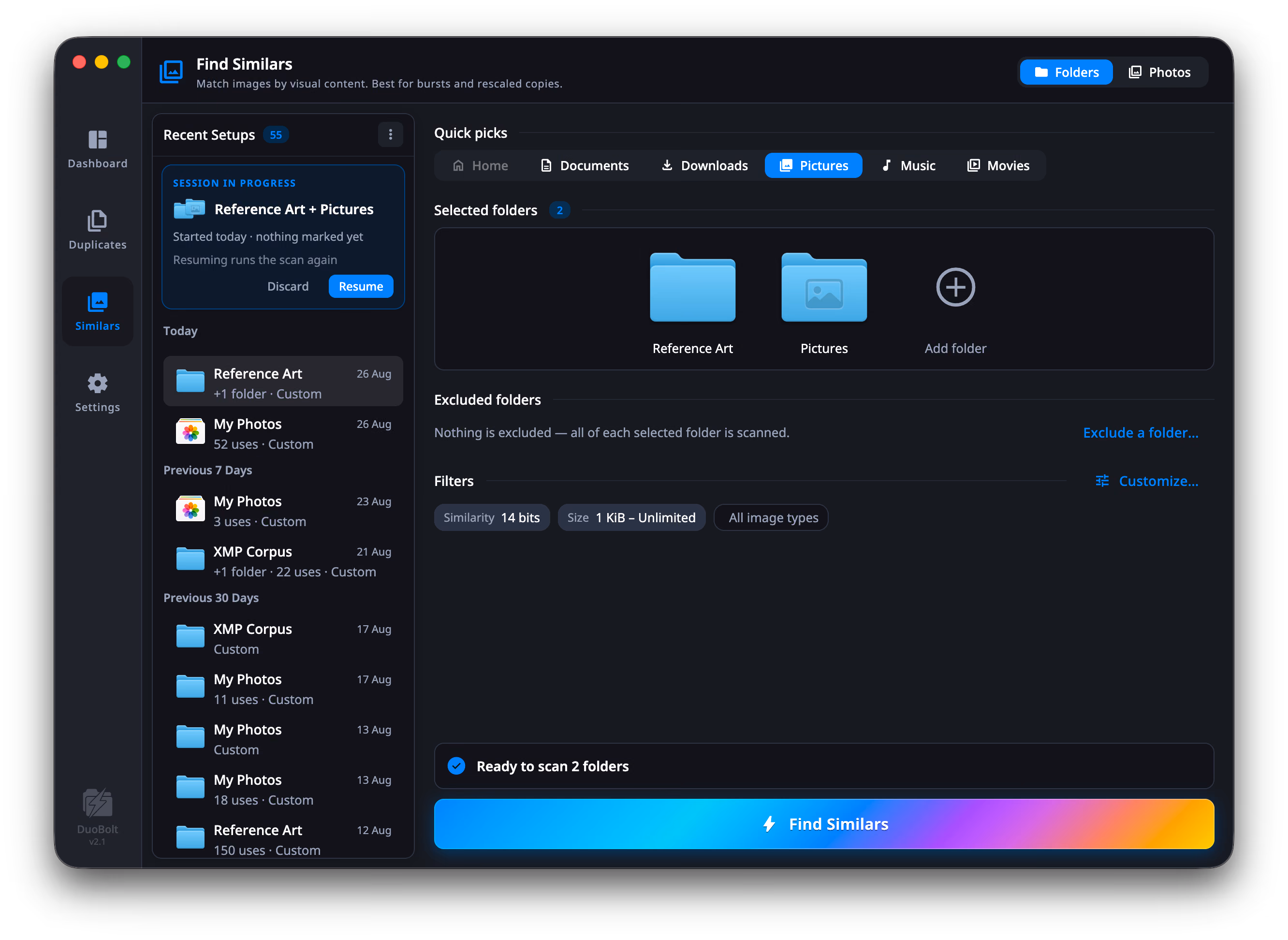The height and width of the screenshot is (940, 1288).
Task: Click the "Quick picks" heading
Action: point(470,133)
